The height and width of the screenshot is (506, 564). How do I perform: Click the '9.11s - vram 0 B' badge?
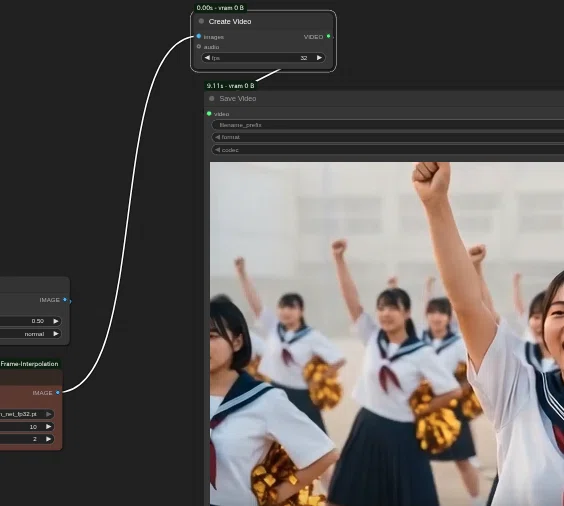pyautogui.click(x=231, y=86)
